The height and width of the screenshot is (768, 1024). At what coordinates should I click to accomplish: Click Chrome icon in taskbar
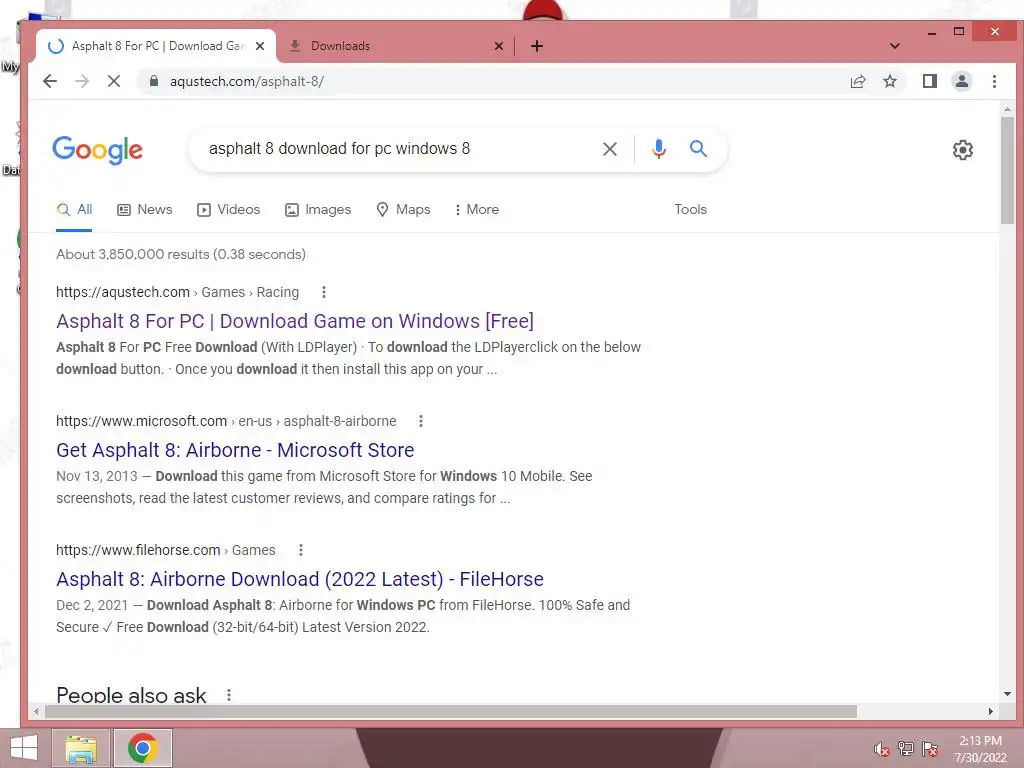[x=142, y=748]
